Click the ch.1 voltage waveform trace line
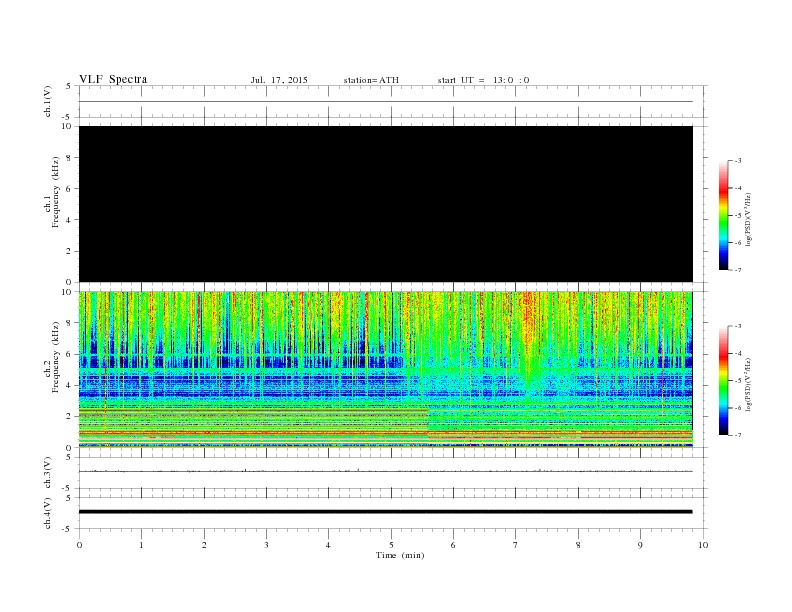The width and height of the screenshot is (792, 612). [x=386, y=101]
